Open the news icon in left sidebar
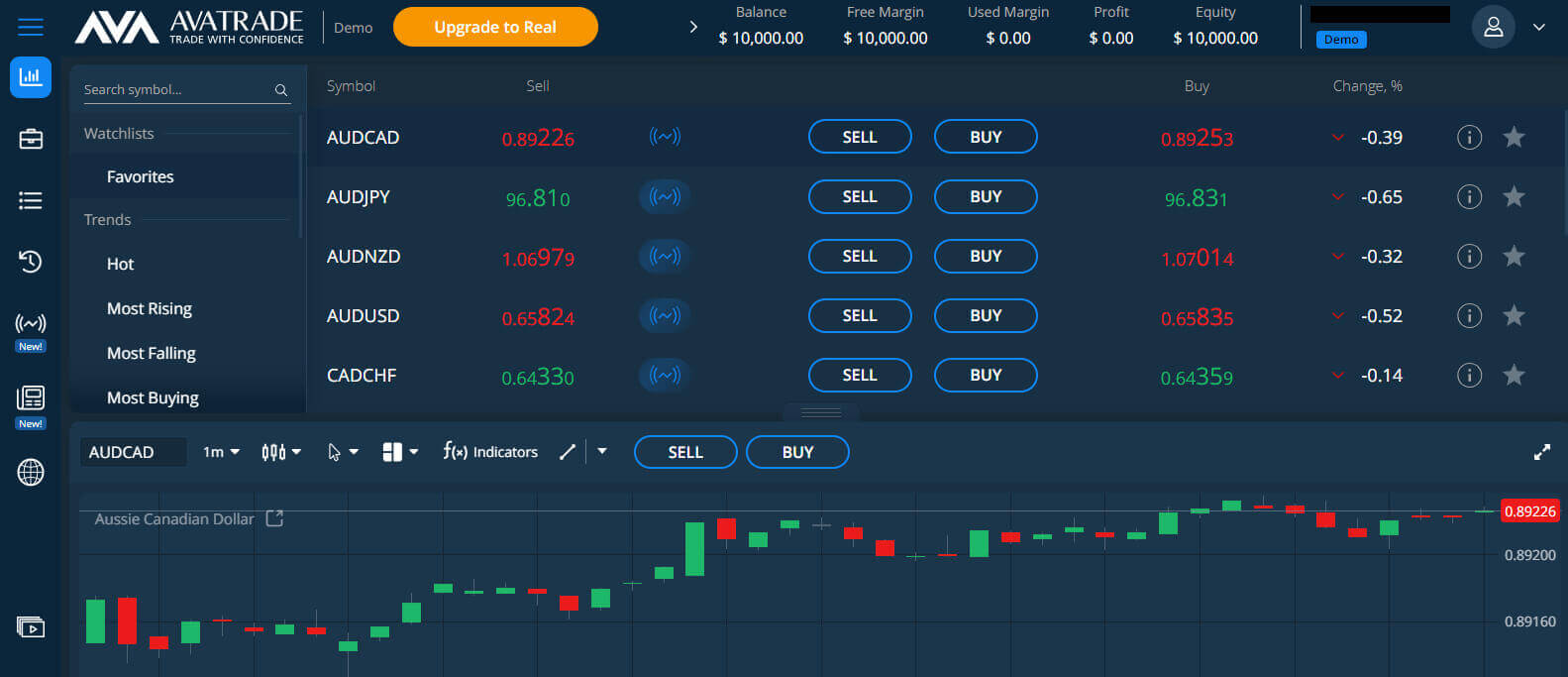 [x=31, y=398]
